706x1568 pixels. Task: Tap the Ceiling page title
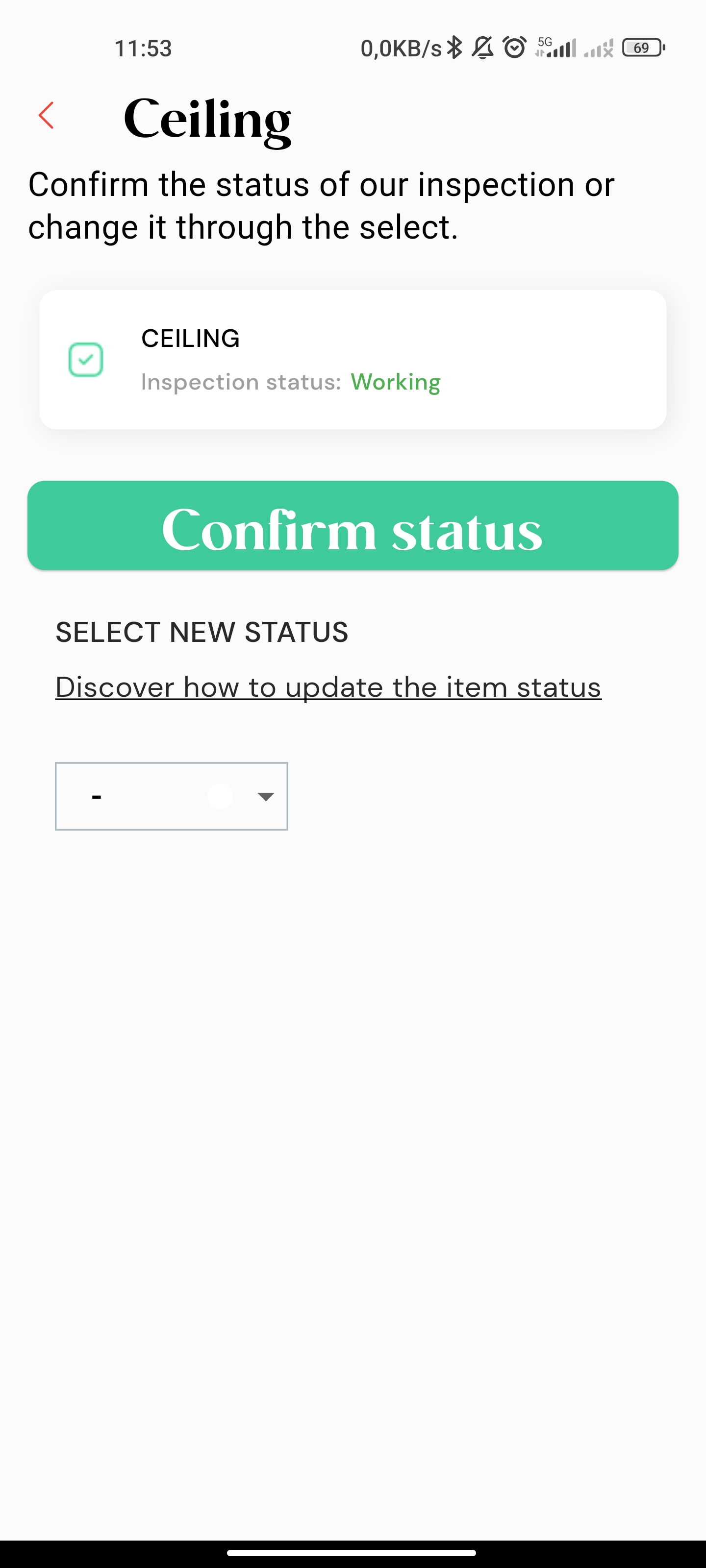pyautogui.click(x=207, y=119)
